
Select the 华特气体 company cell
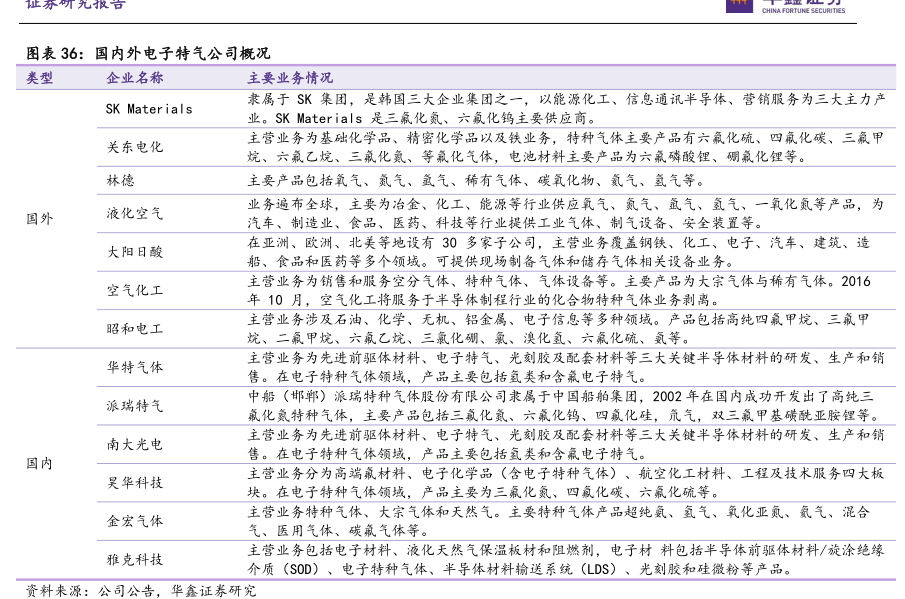point(135,367)
